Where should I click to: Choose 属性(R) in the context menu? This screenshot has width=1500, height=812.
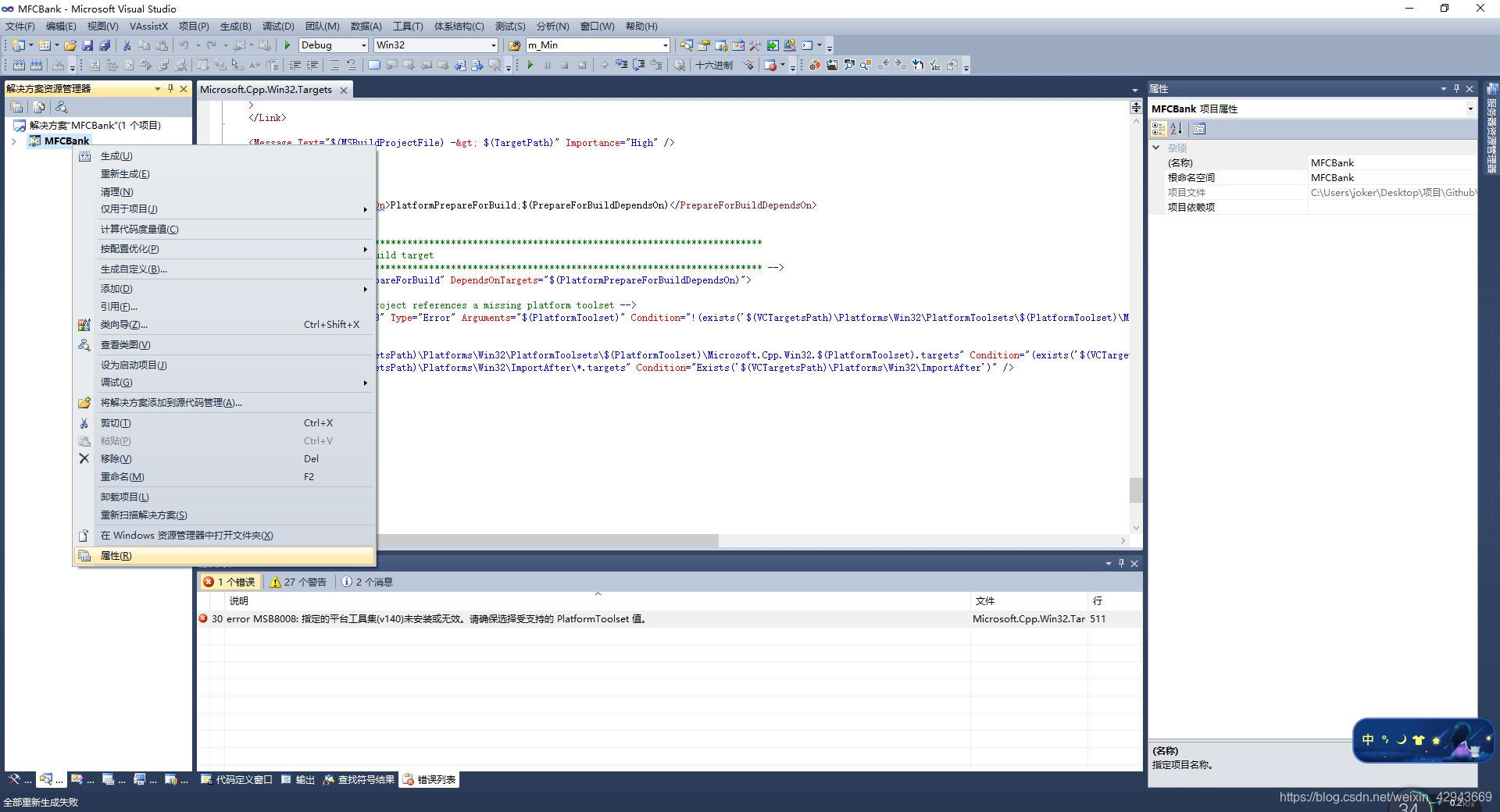[x=223, y=556]
